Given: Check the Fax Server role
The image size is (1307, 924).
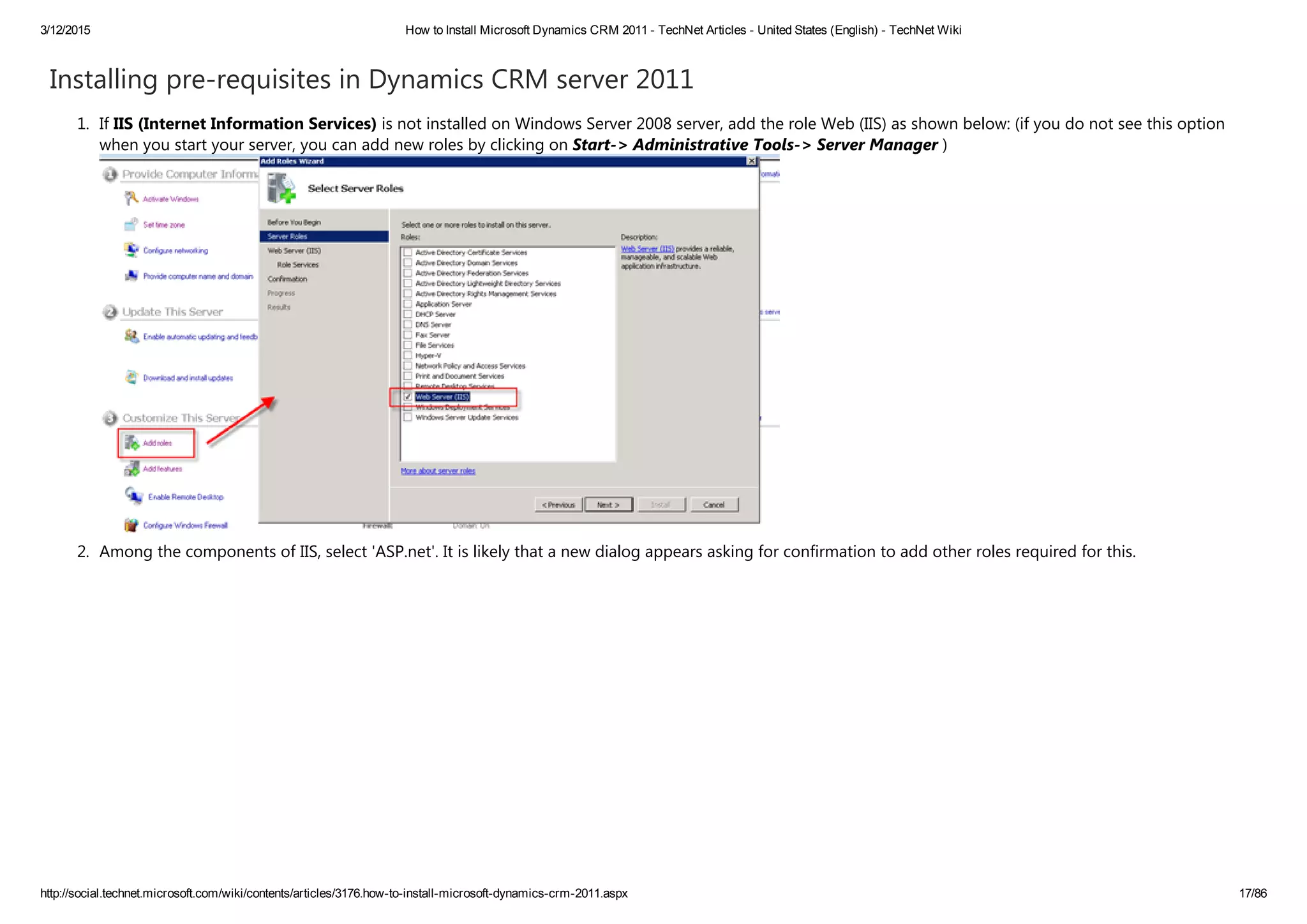Looking at the screenshot, I should [408, 334].
